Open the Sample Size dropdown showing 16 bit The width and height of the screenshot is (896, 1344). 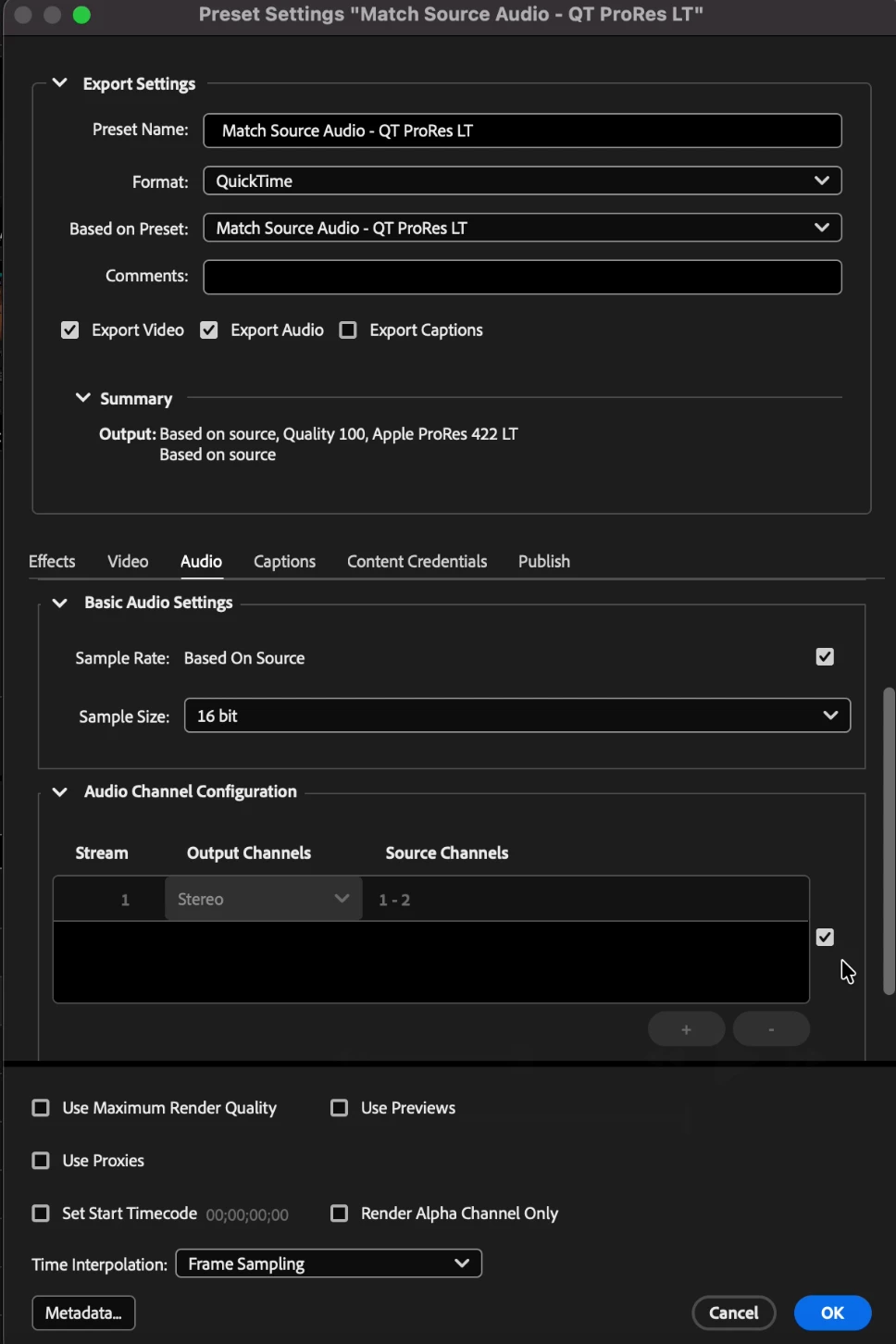point(517,716)
